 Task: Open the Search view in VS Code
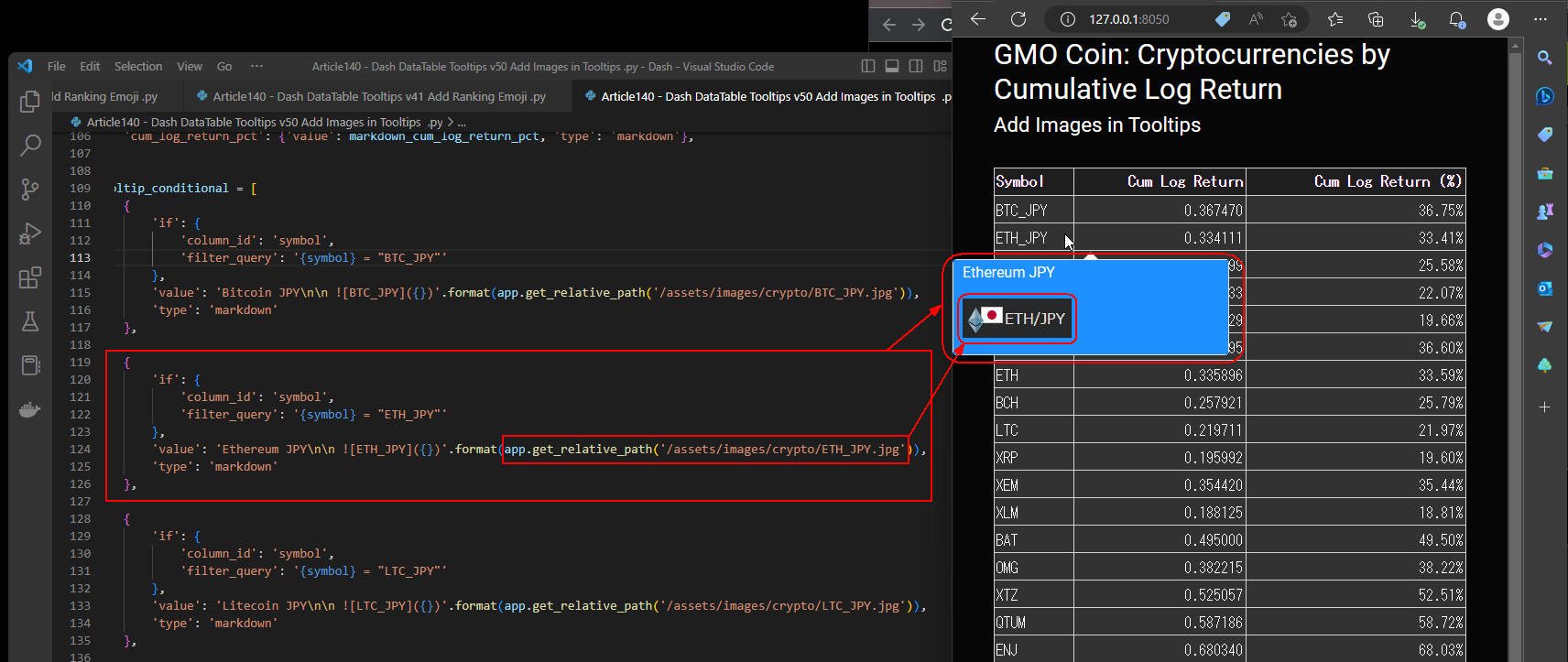pos(30,145)
